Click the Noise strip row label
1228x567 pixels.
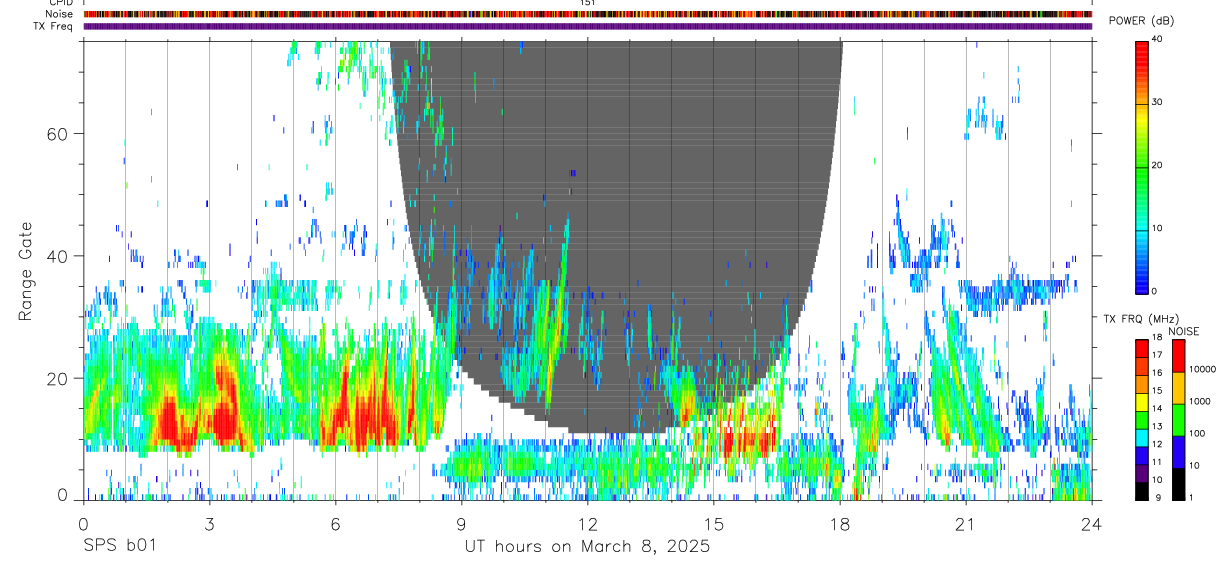click(59, 14)
